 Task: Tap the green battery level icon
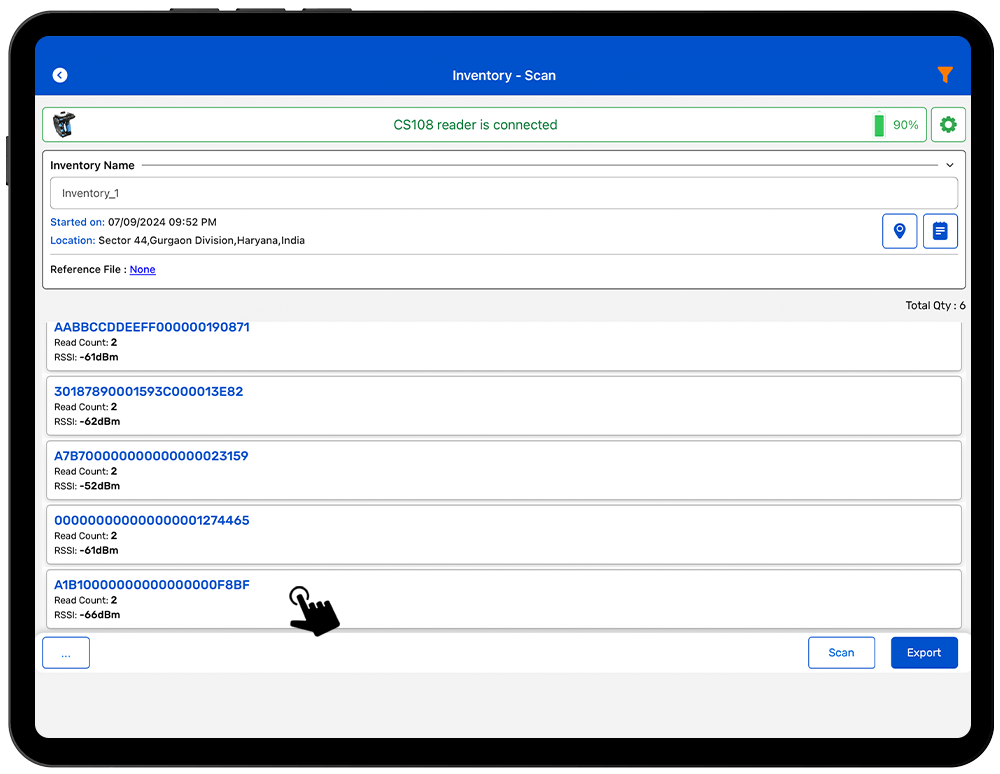pyautogui.click(x=879, y=125)
